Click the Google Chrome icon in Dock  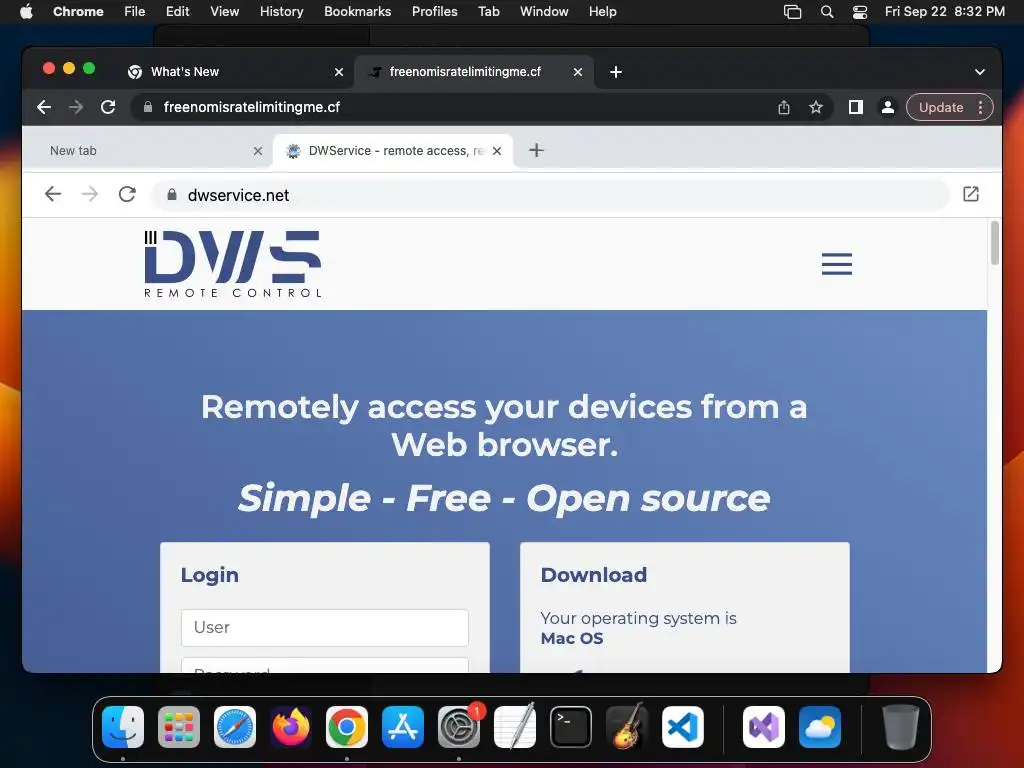(x=347, y=727)
